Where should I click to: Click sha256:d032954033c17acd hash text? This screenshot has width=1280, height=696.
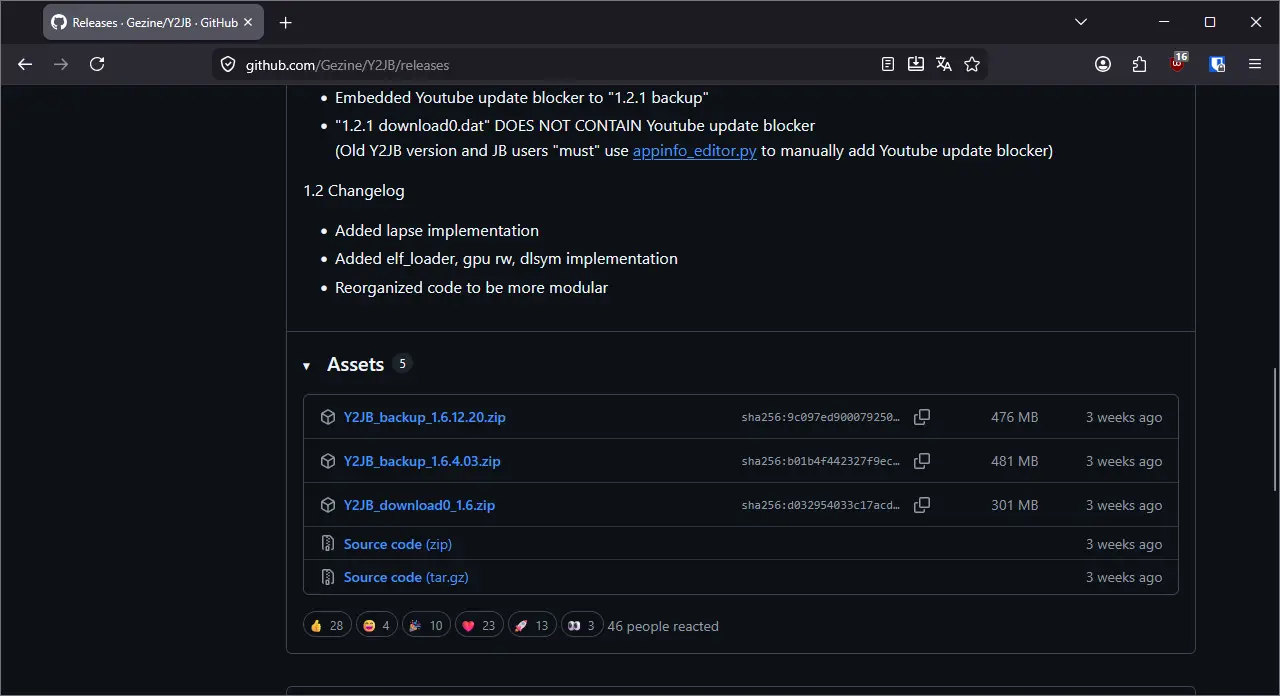(821, 505)
